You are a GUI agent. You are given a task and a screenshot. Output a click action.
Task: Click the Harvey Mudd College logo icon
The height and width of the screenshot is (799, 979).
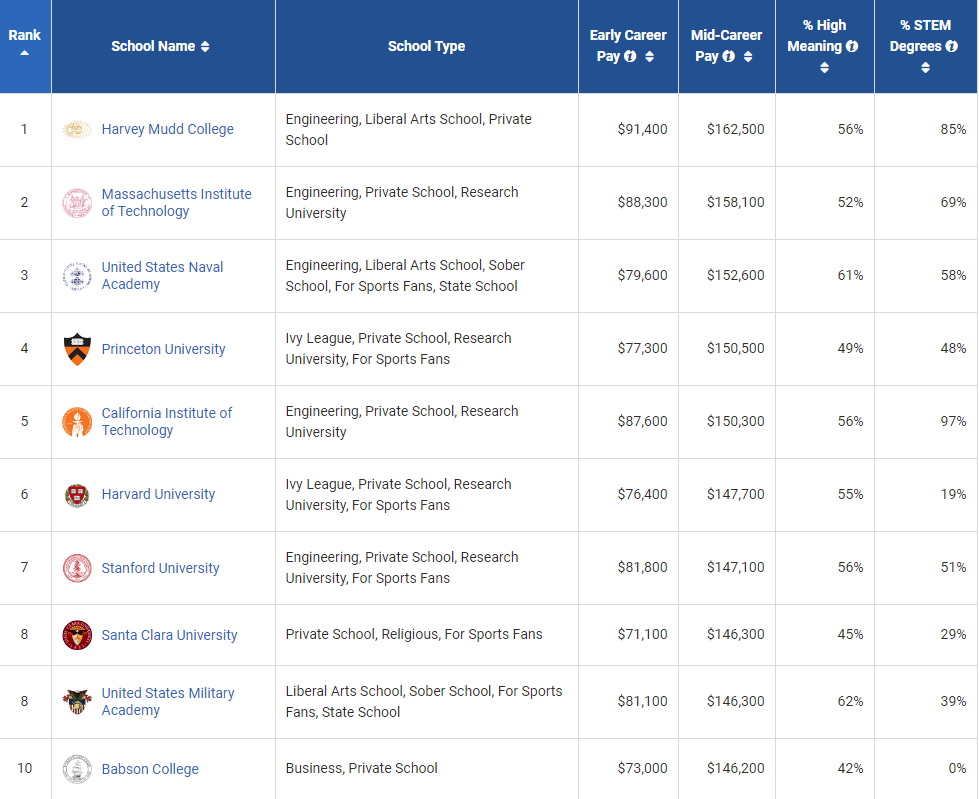click(x=77, y=129)
